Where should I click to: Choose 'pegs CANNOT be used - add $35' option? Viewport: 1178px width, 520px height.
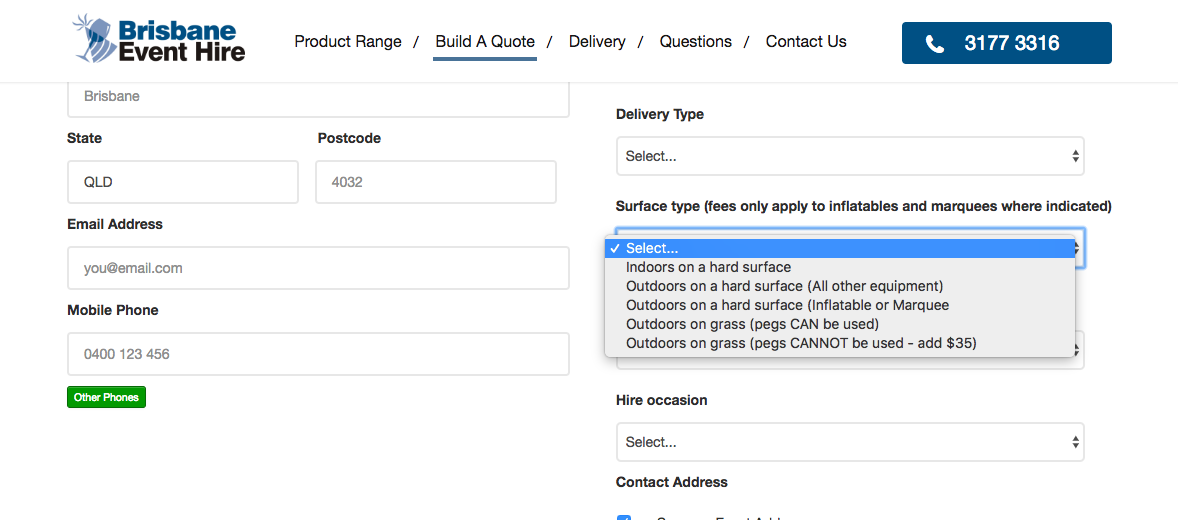tap(801, 343)
